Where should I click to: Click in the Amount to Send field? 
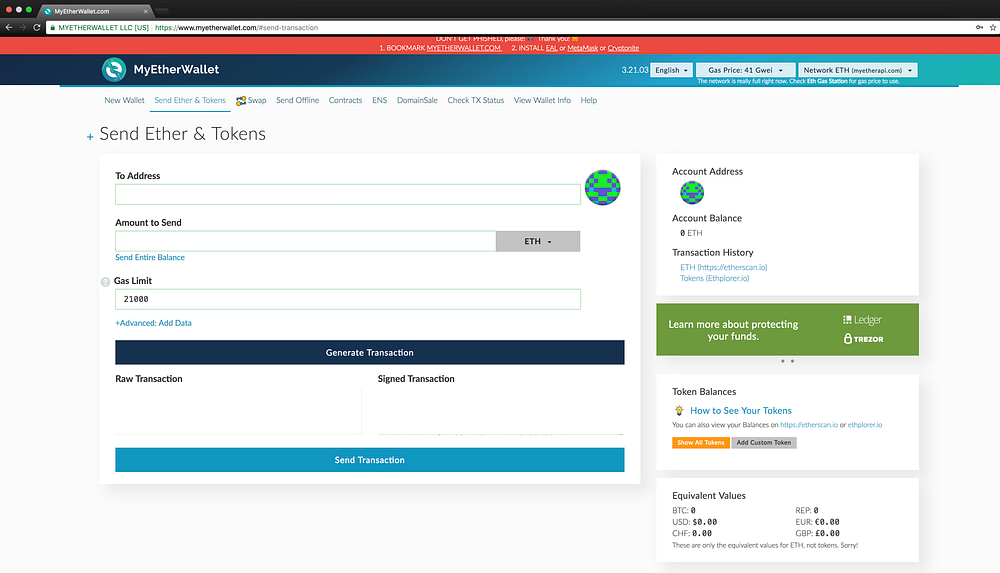(305, 241)
